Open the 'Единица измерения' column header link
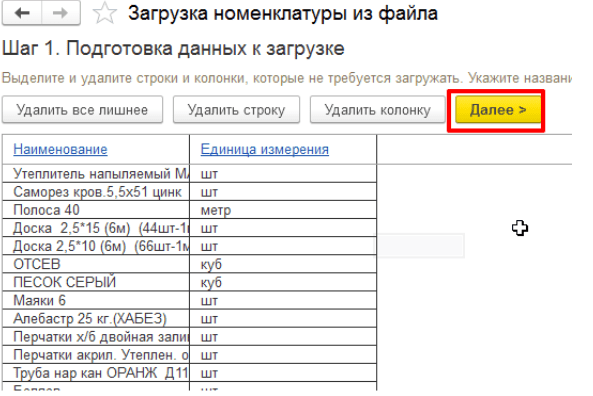This screenshot has height=396, width=593. pyautogui.click(x=264, y=149)
